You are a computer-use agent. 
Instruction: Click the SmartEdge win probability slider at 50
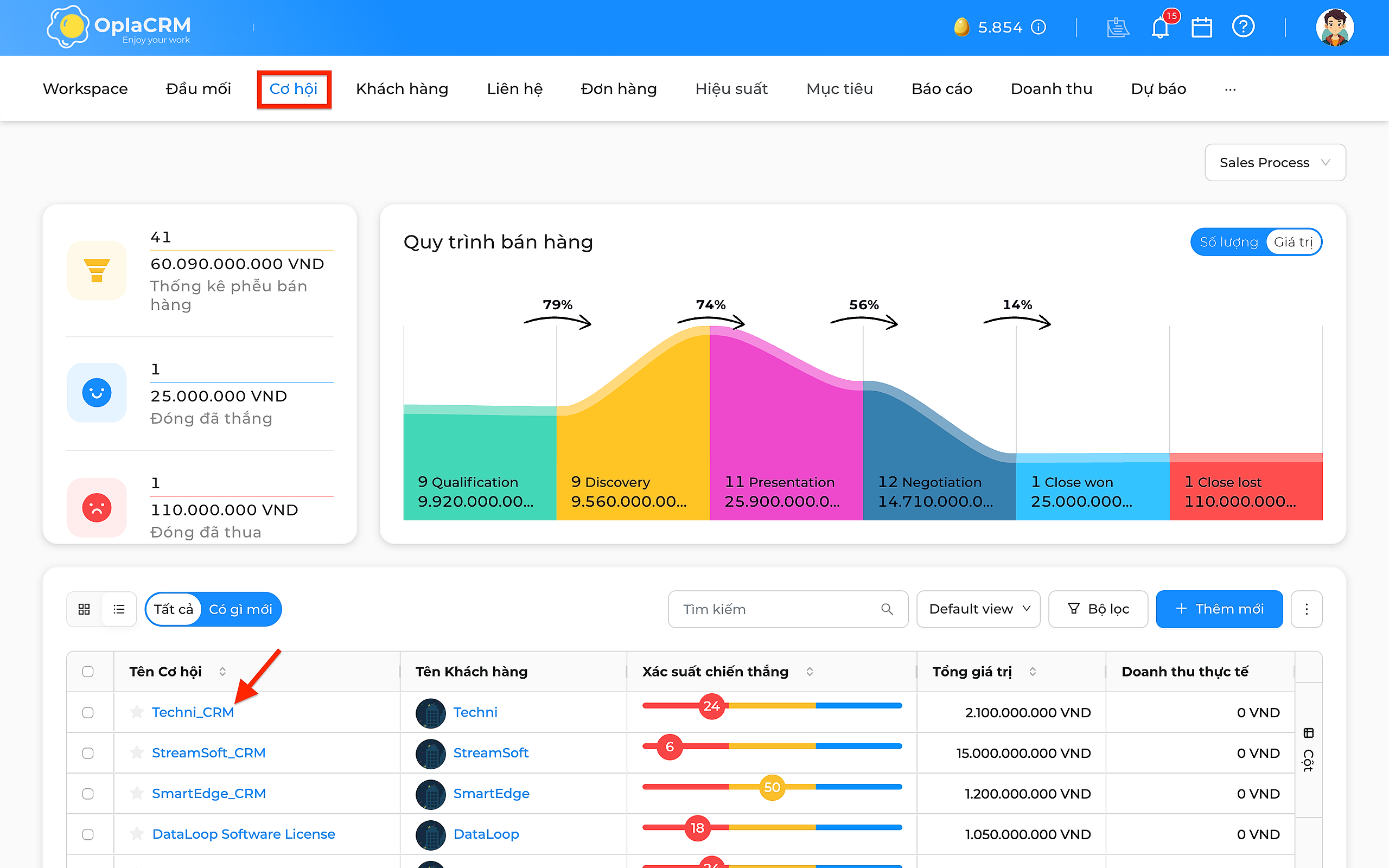click(x=772, y=787)
